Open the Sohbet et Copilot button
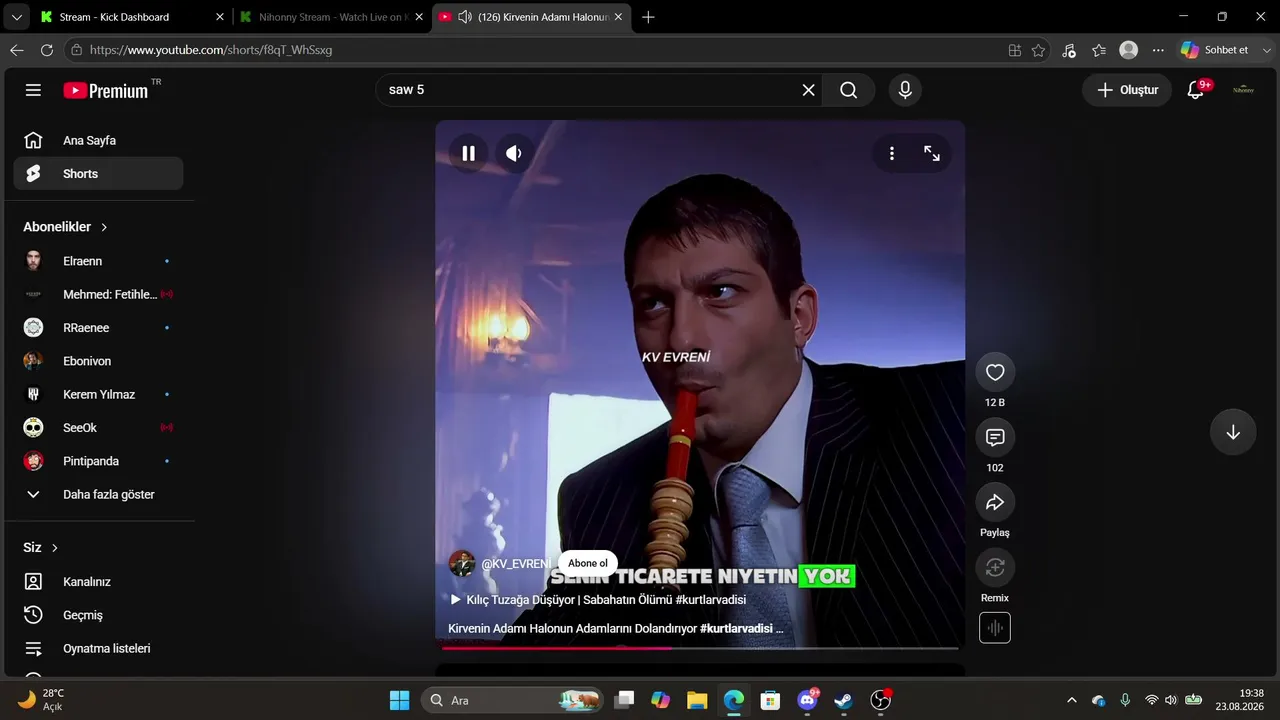This screenshot has width=1280, height=720. point(1215,50)
